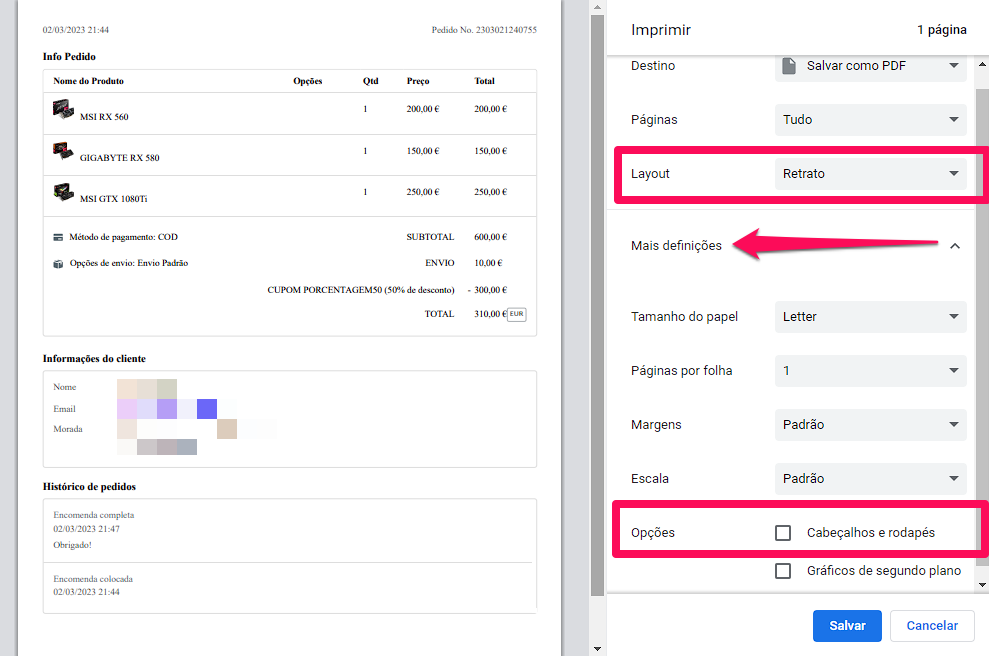Click the Pedido No. 2303021240755 text
The height and width of the screenshot is (656, 989).
[484, 30]
